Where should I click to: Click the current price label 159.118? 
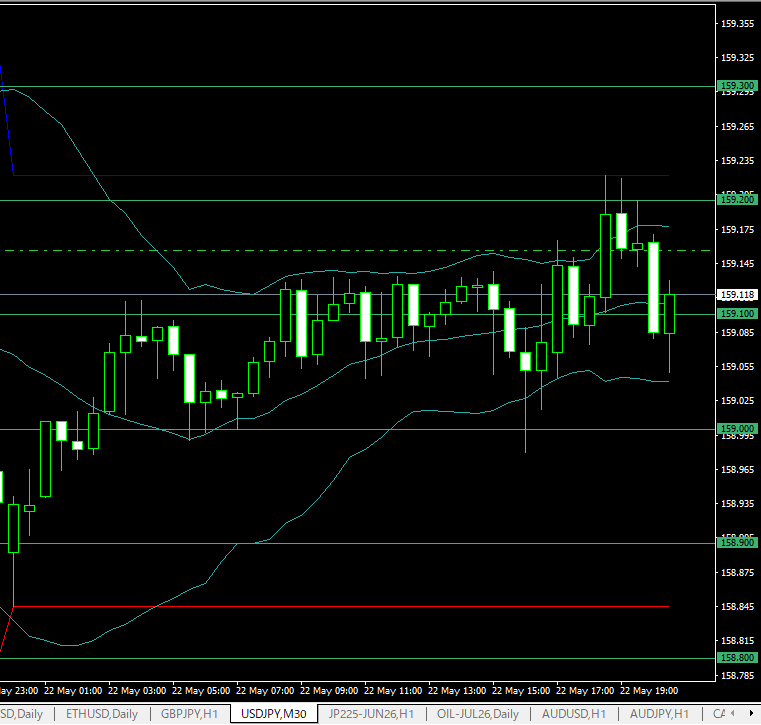tap(737, 295)
